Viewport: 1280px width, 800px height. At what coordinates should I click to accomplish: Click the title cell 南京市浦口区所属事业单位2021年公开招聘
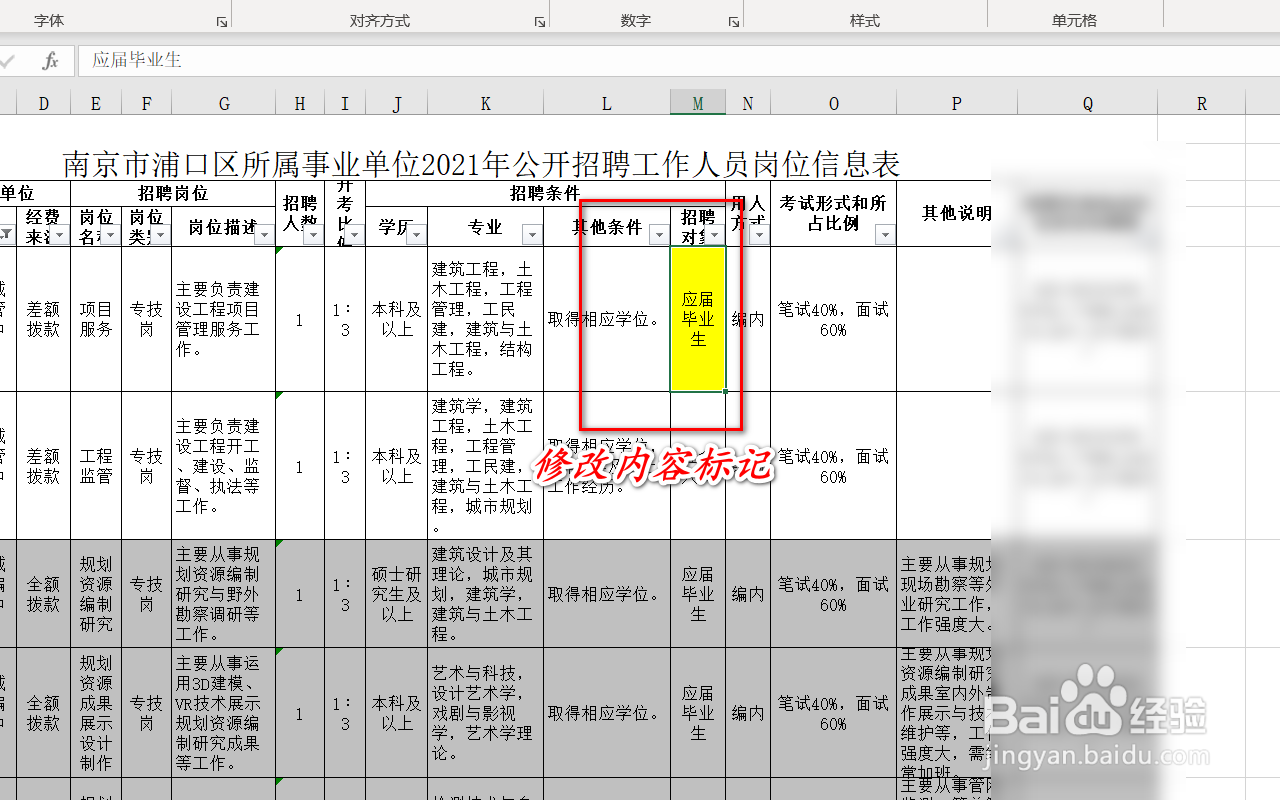coord(482,163)
